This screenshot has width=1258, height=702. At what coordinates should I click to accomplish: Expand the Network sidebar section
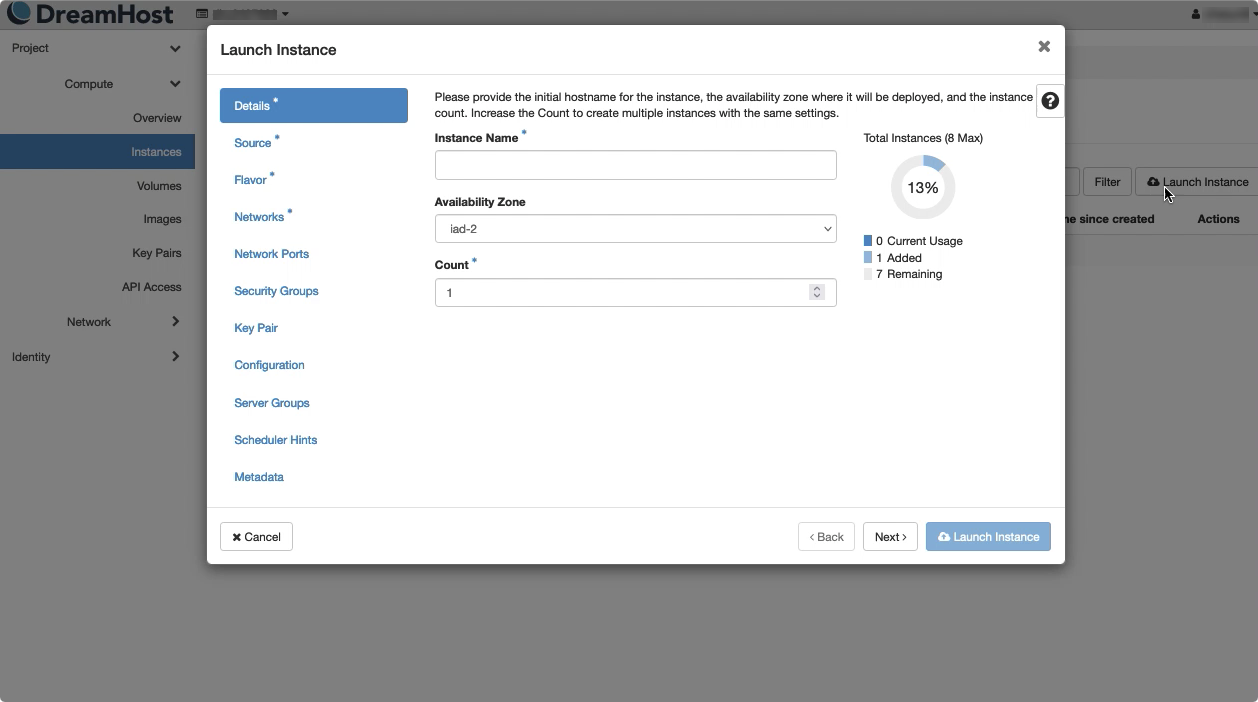(x=175, y=322)
